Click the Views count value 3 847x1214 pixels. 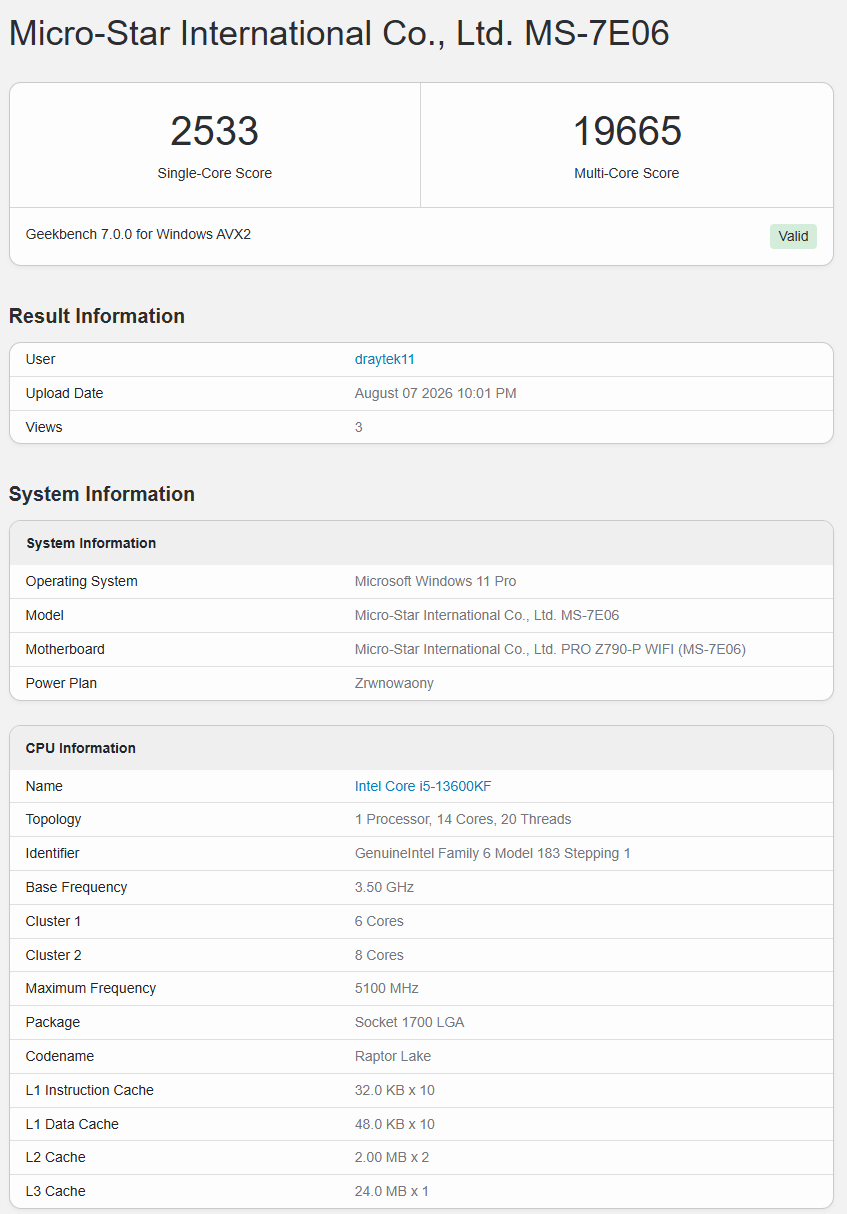tap(359, 427)
